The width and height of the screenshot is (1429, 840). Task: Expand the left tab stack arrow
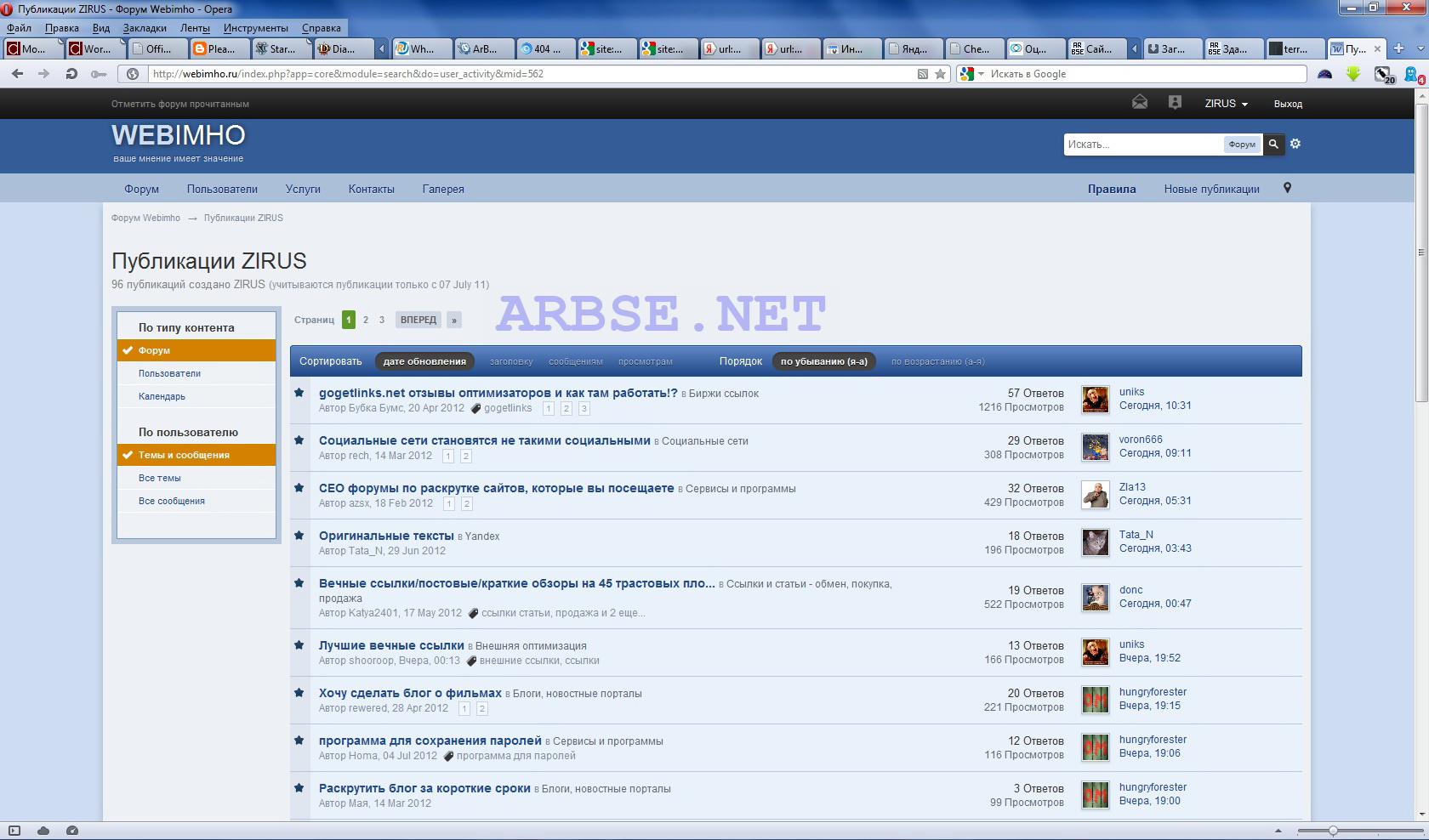(382, 48)
